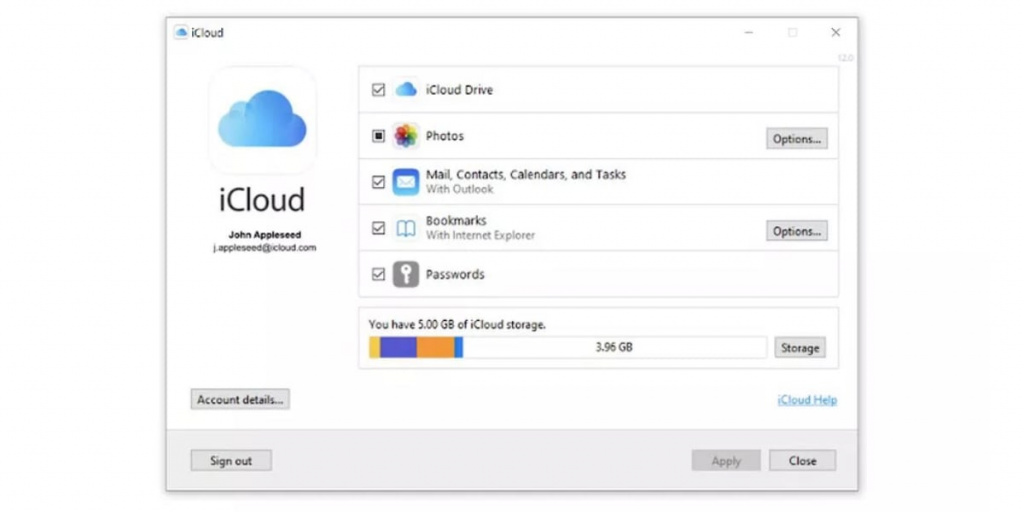Click the Mail envelope icon

[406, 182]
